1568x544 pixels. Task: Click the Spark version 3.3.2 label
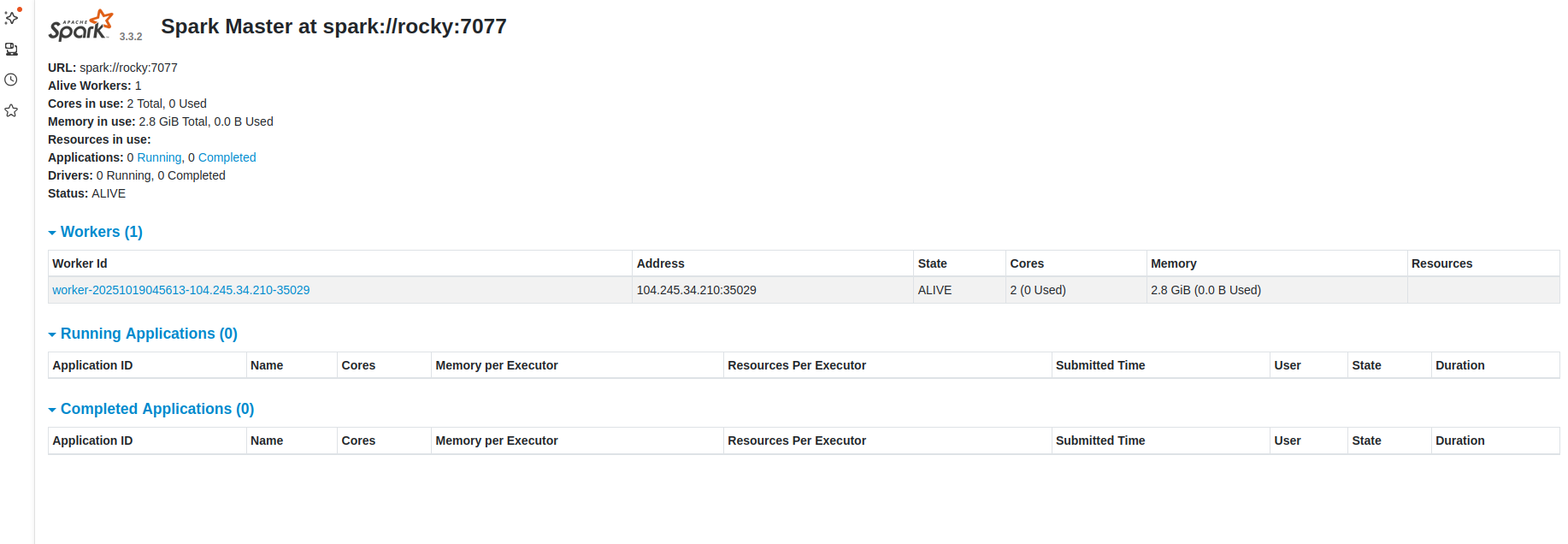pyautogui.click(x=131, y=37)
